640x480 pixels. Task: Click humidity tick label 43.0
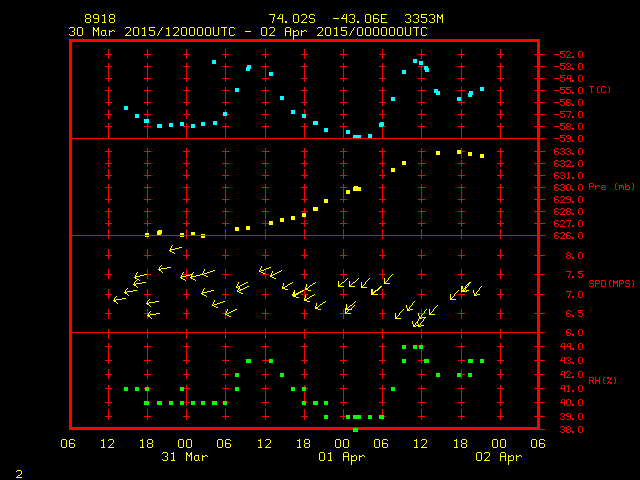click(571, 361)
